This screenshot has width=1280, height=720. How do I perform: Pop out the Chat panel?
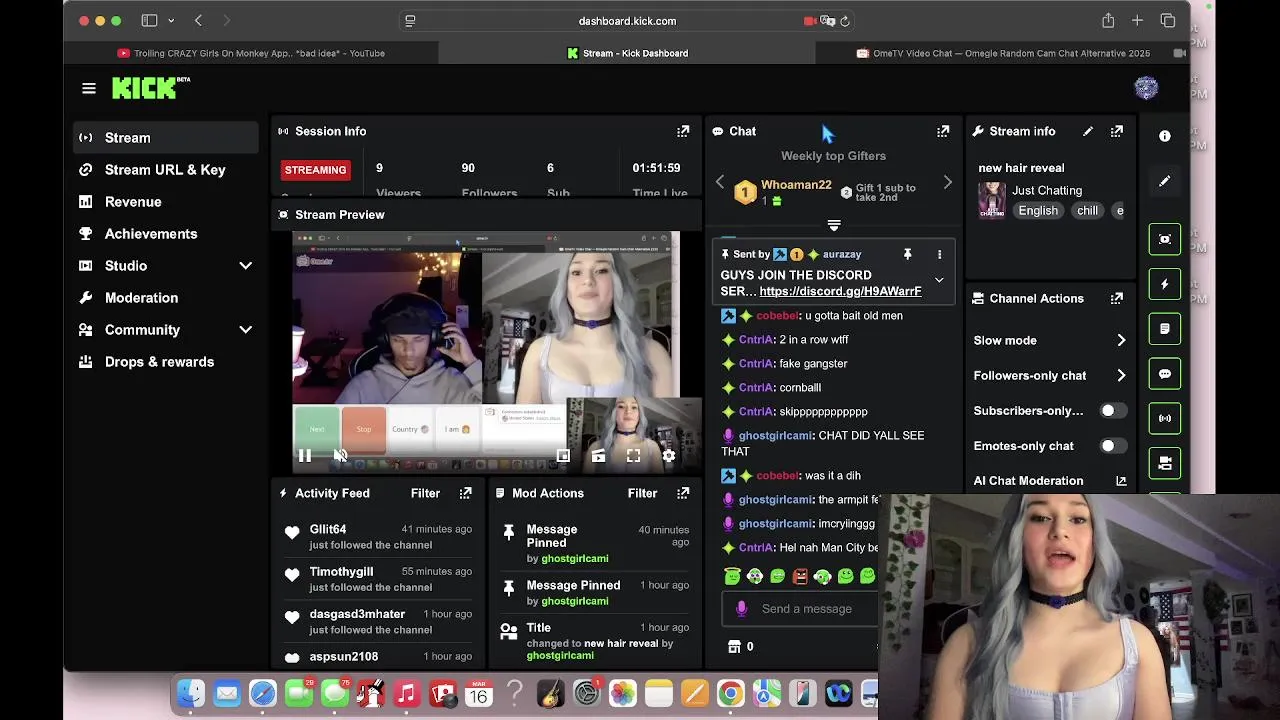(x=943, y=131)
